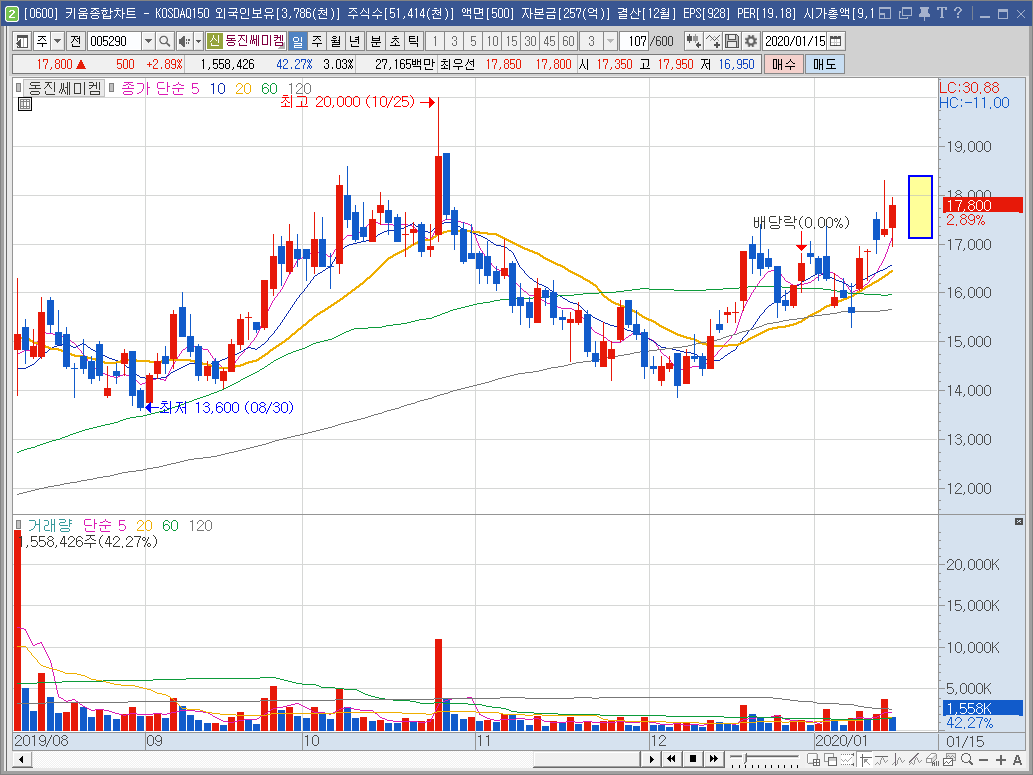Click the add indicator line icon
The image size is (1033, 775).
pyautogui.click(x=712, y=41)
